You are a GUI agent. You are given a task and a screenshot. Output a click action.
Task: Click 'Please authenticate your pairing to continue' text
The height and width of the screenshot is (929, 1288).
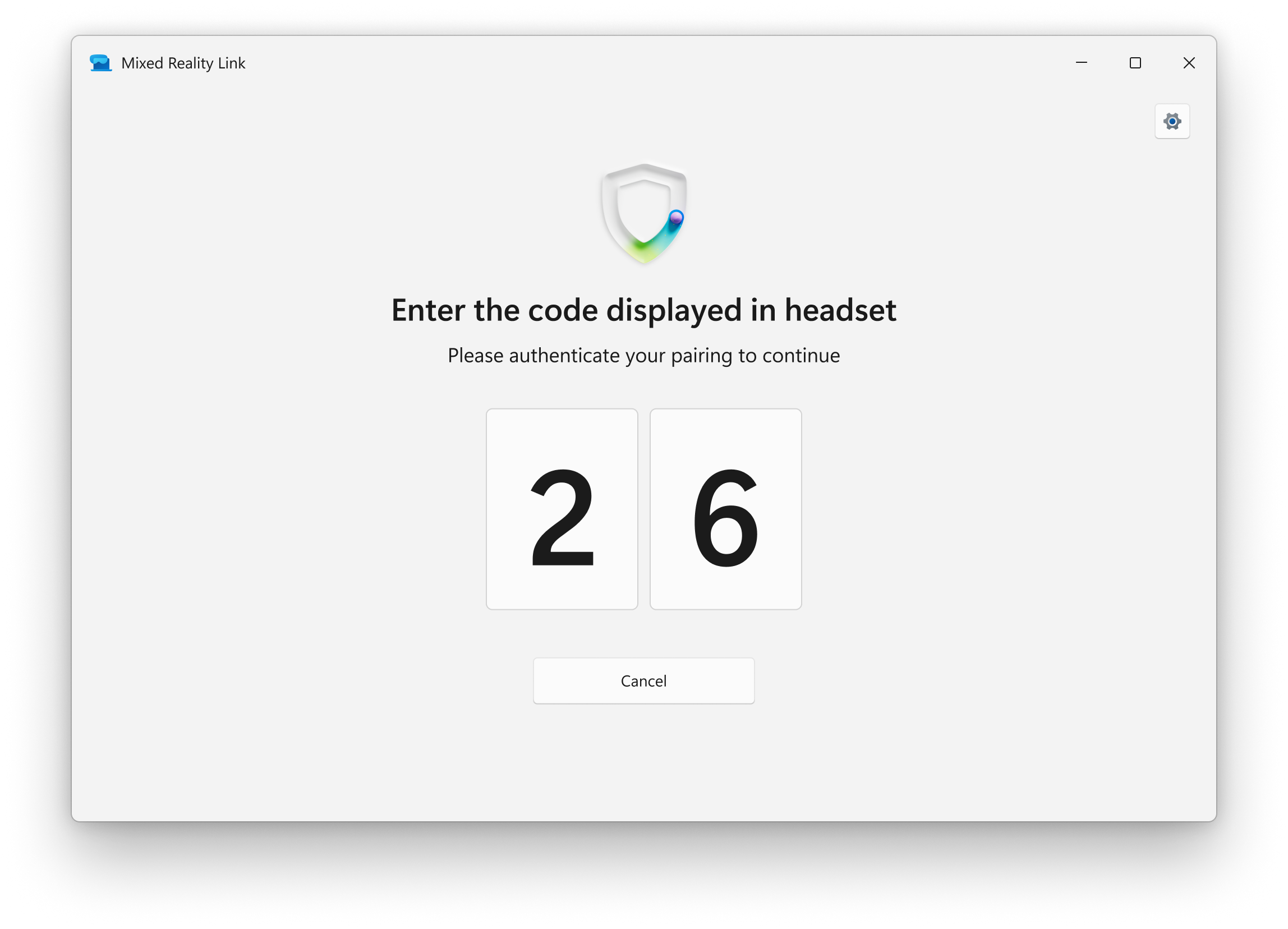coord(643,356)
